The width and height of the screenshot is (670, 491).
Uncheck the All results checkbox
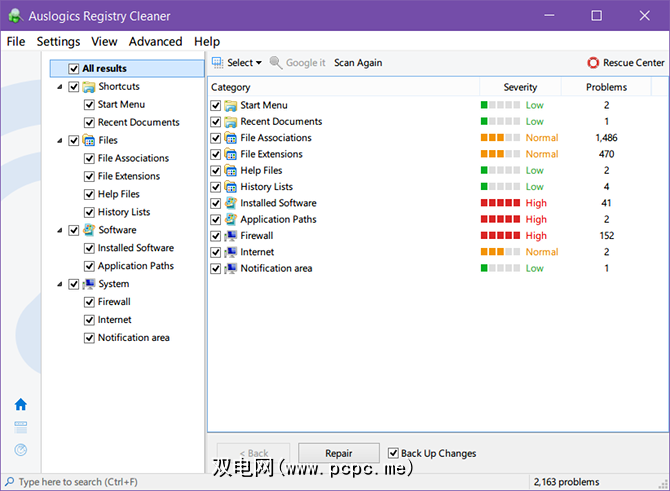[73, 69]
